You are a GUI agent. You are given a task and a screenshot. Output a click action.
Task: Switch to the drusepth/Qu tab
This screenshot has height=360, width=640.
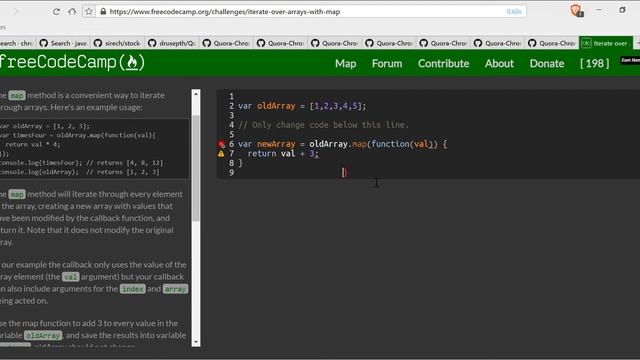point(171,43)
